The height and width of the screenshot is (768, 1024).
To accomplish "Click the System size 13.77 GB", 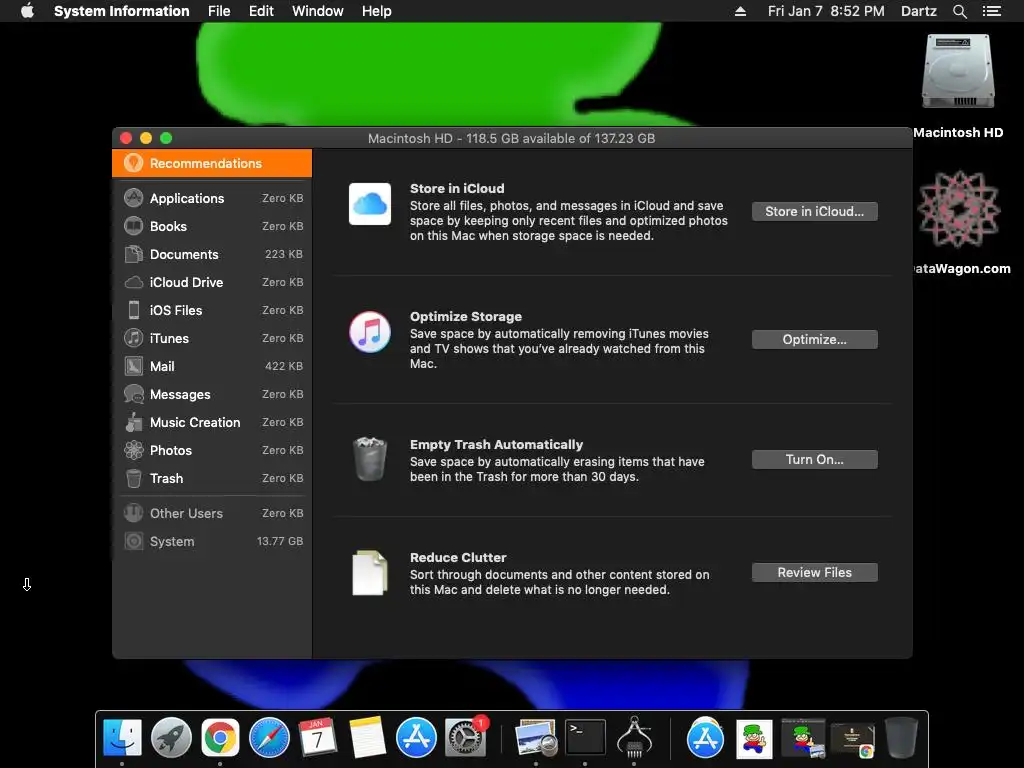I will [x=280, y=541].
